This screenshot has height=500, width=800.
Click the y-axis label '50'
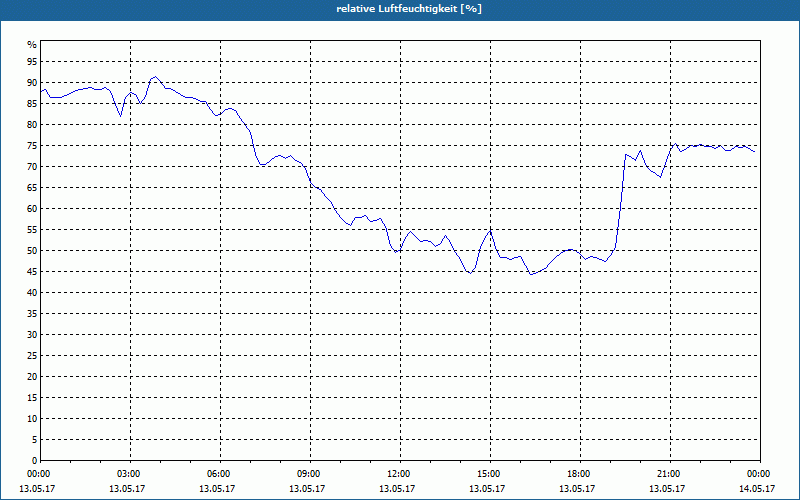[32, 251]
